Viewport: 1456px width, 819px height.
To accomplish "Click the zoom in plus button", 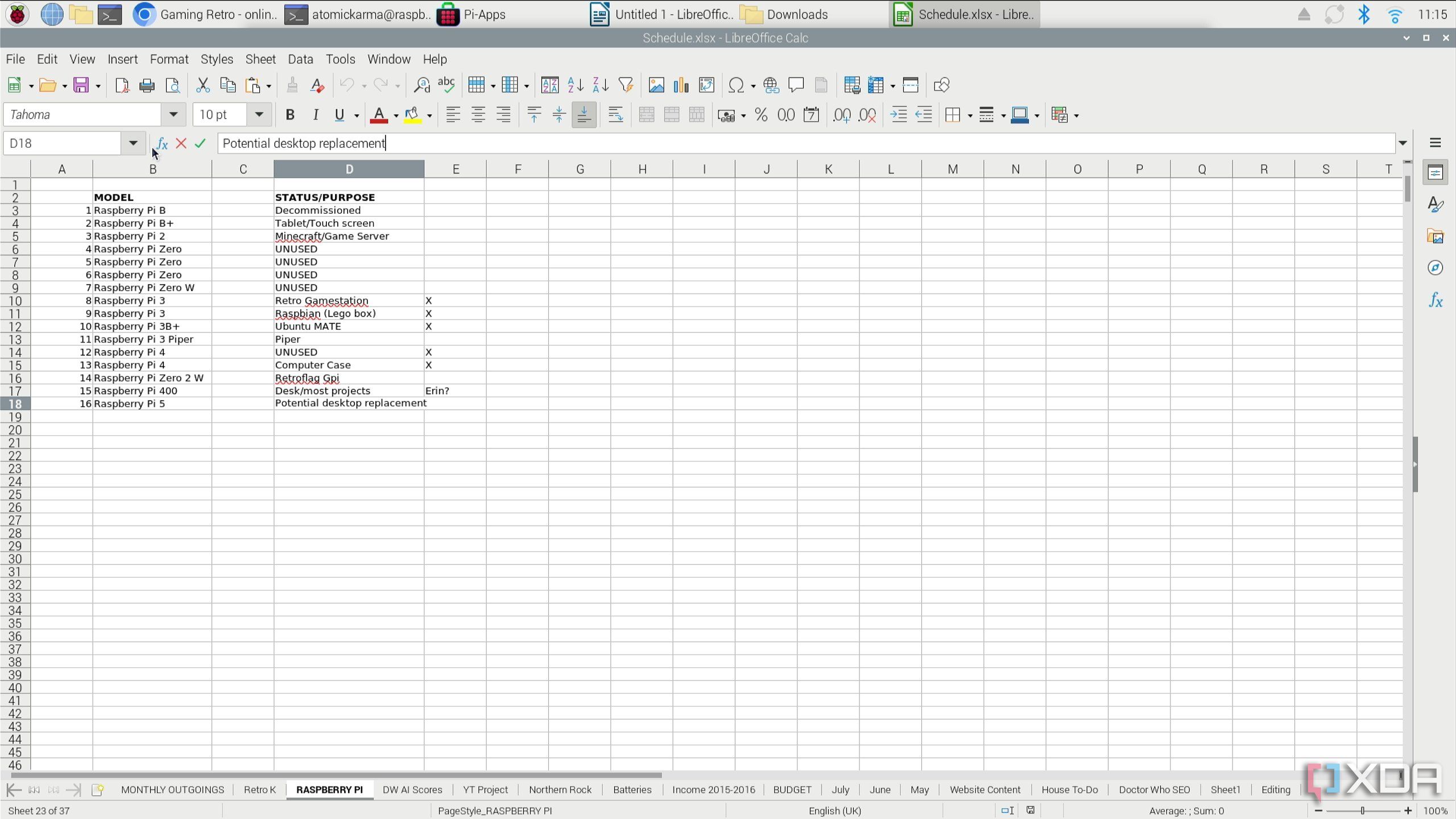I will point(1408,811).
